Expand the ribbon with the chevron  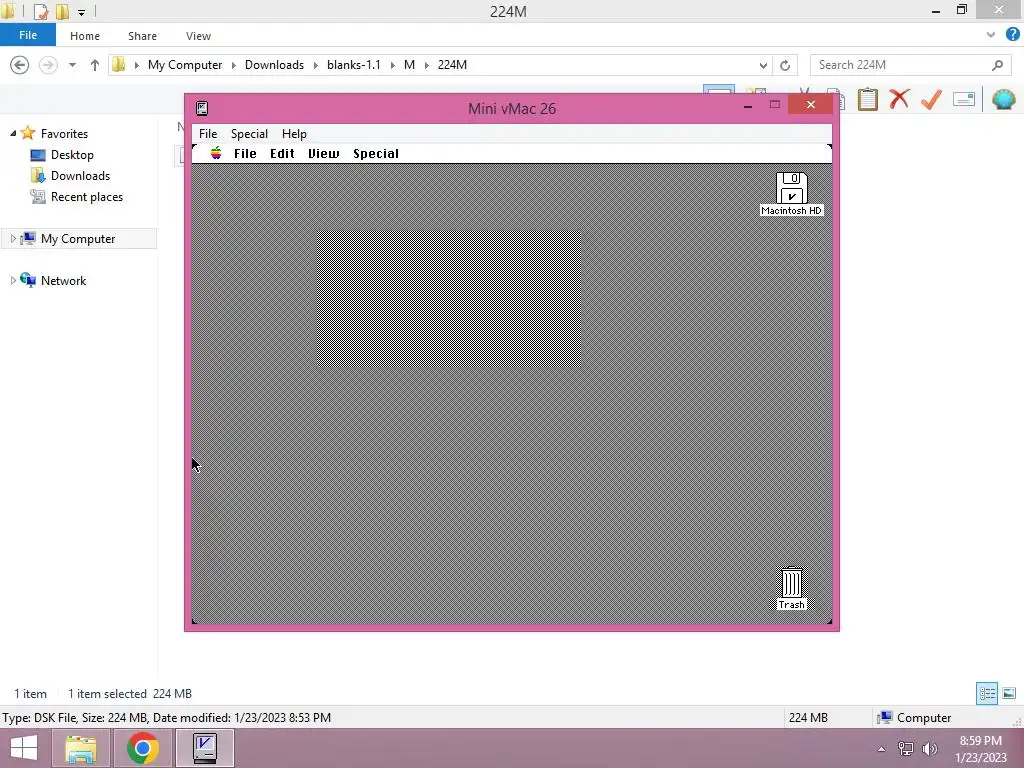[991, 35]
